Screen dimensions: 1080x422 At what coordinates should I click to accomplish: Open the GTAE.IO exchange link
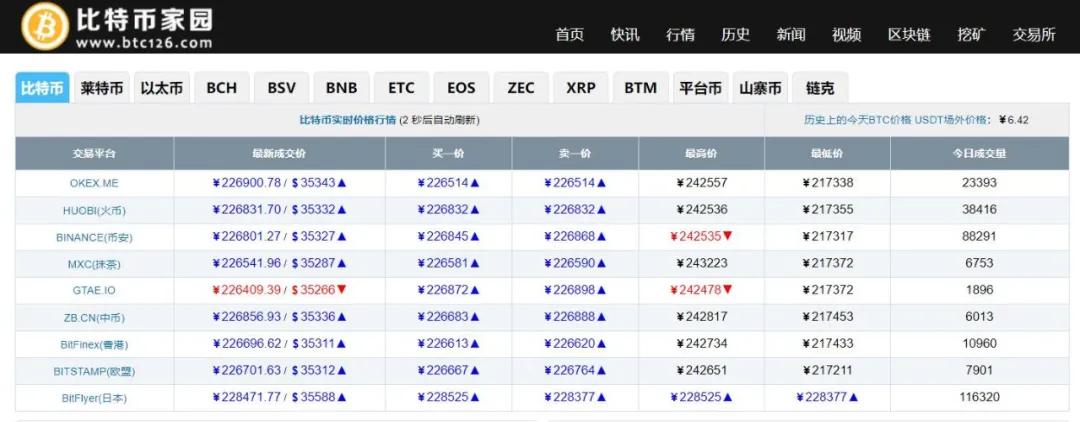click(94, 290)
